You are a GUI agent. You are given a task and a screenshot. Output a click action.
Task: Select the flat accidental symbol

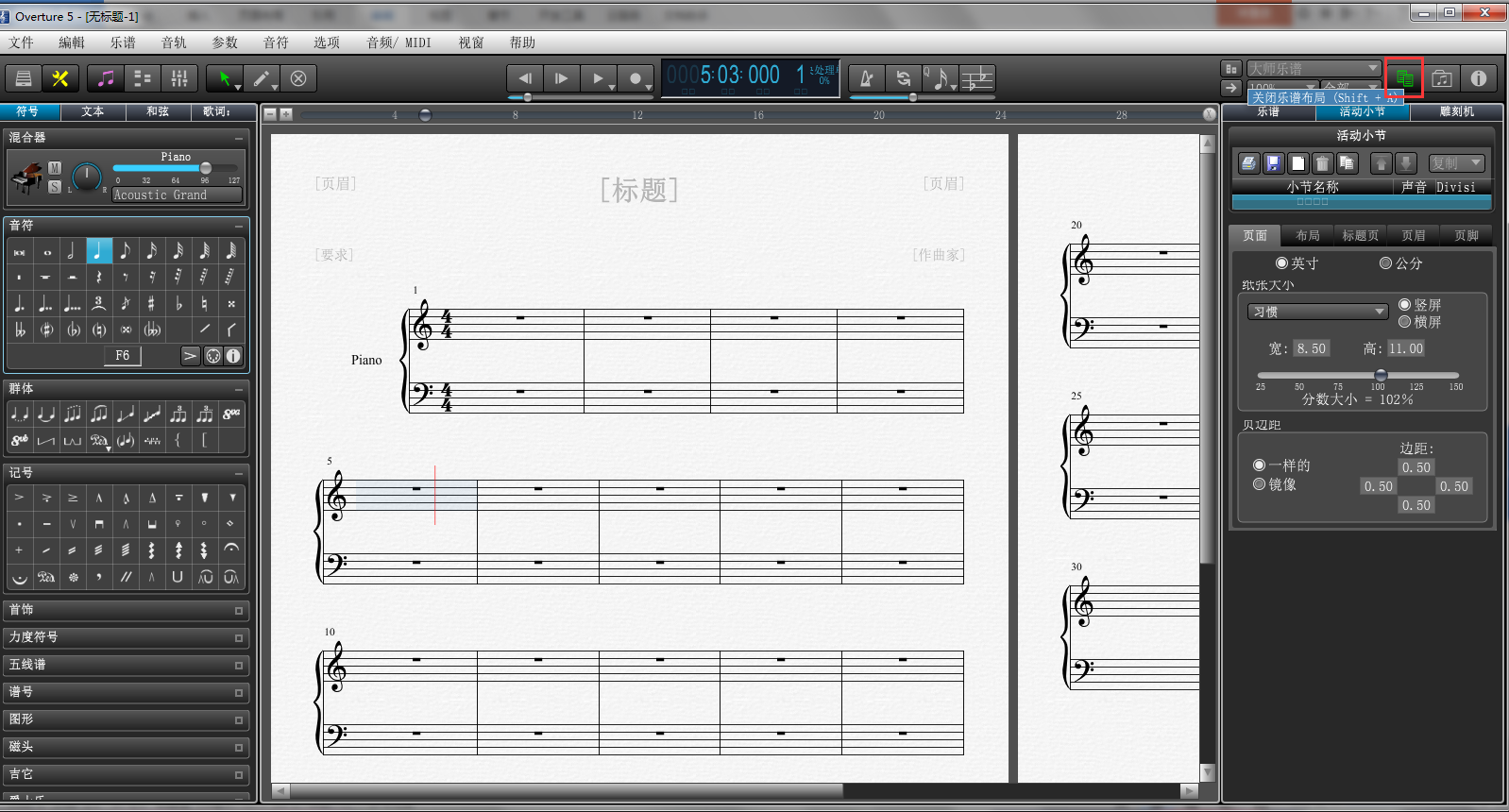point(178,304)
